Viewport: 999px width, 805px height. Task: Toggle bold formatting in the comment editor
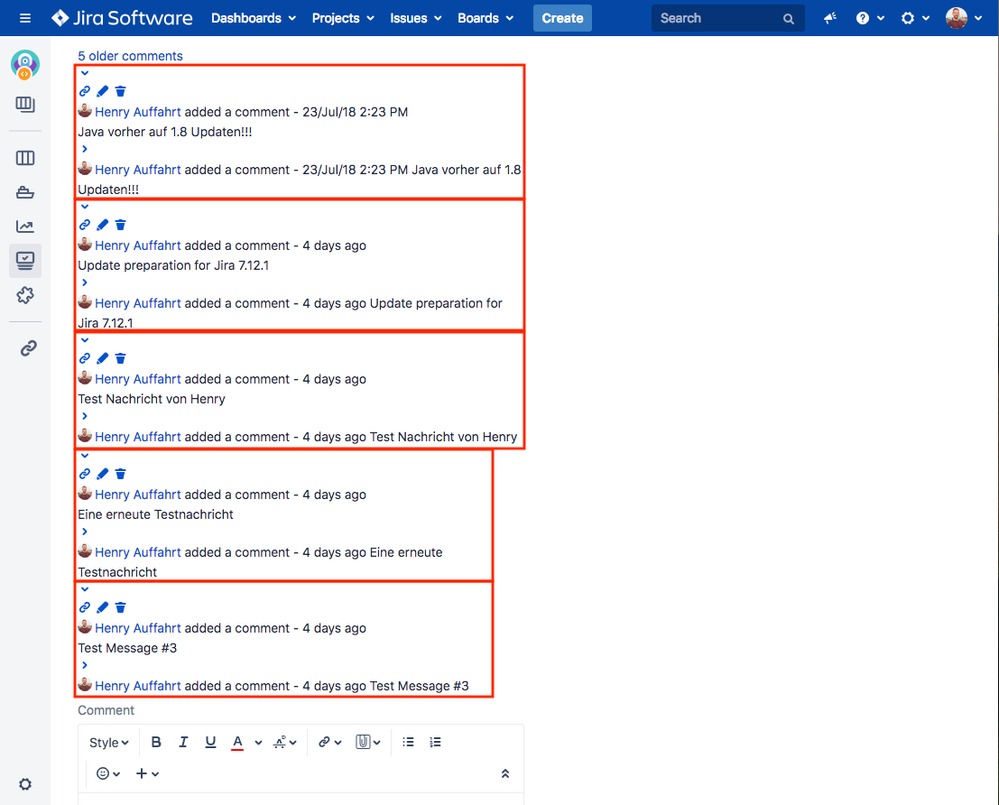156,742
